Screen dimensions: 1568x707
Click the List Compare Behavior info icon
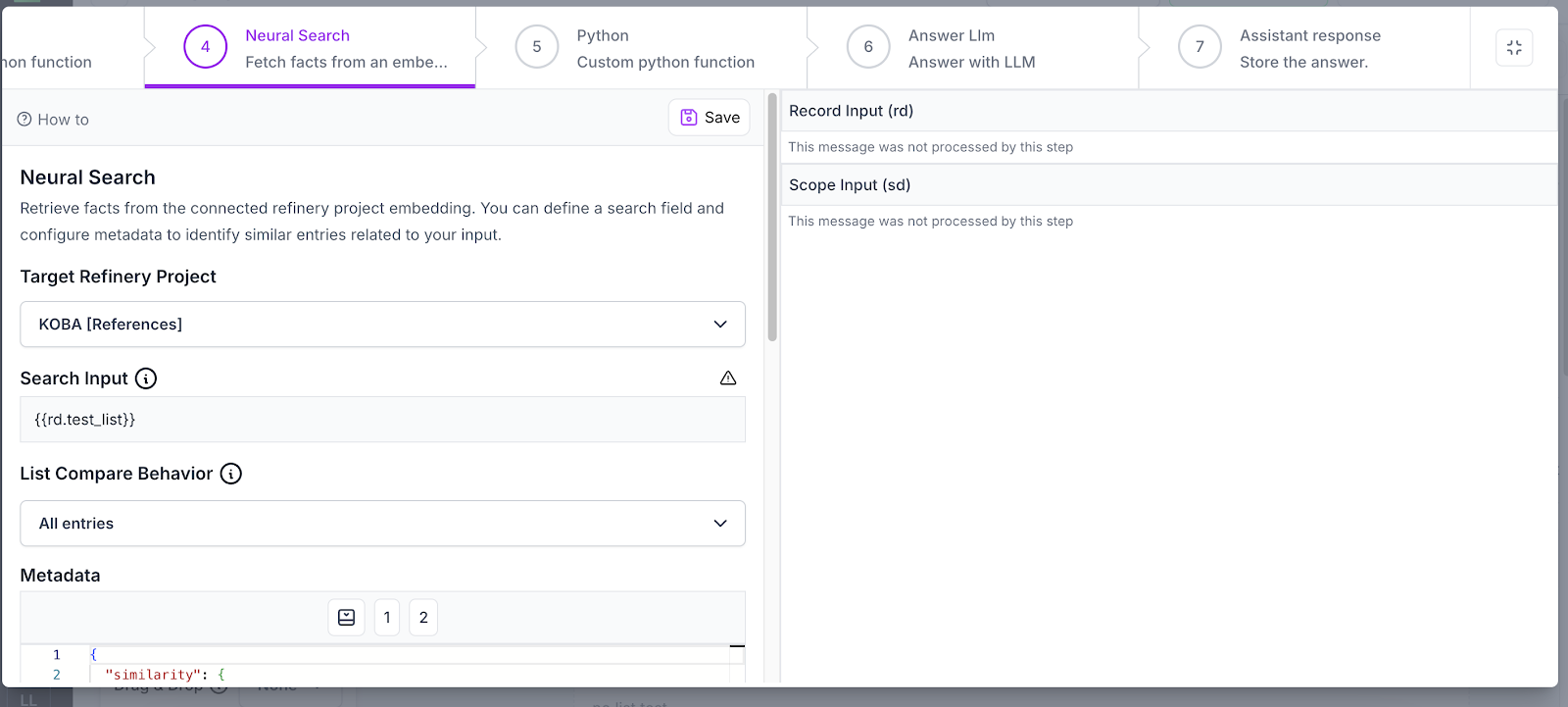click(231, 474)
